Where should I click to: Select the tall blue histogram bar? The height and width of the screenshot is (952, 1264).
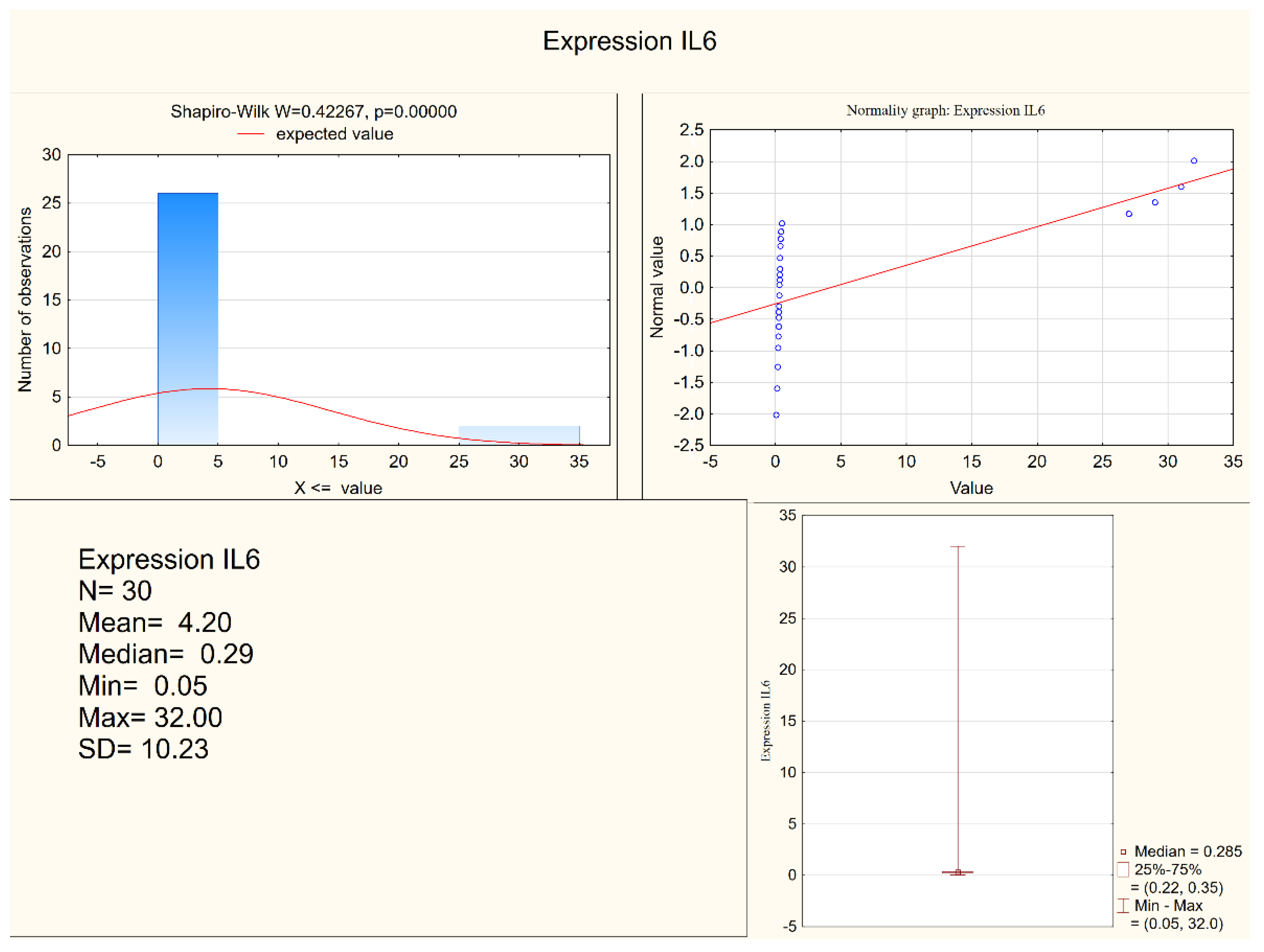[187, 318]
